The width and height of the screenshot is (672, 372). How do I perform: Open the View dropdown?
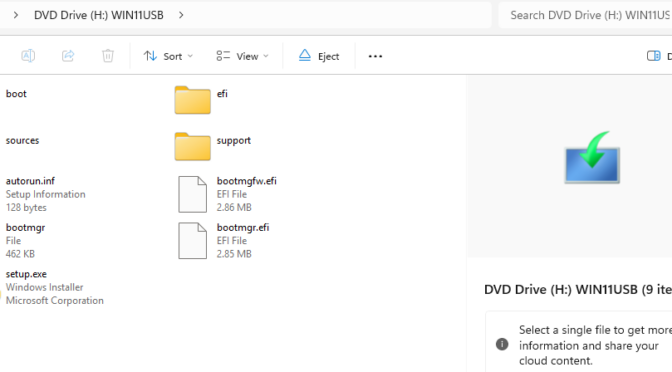point(243,56)
